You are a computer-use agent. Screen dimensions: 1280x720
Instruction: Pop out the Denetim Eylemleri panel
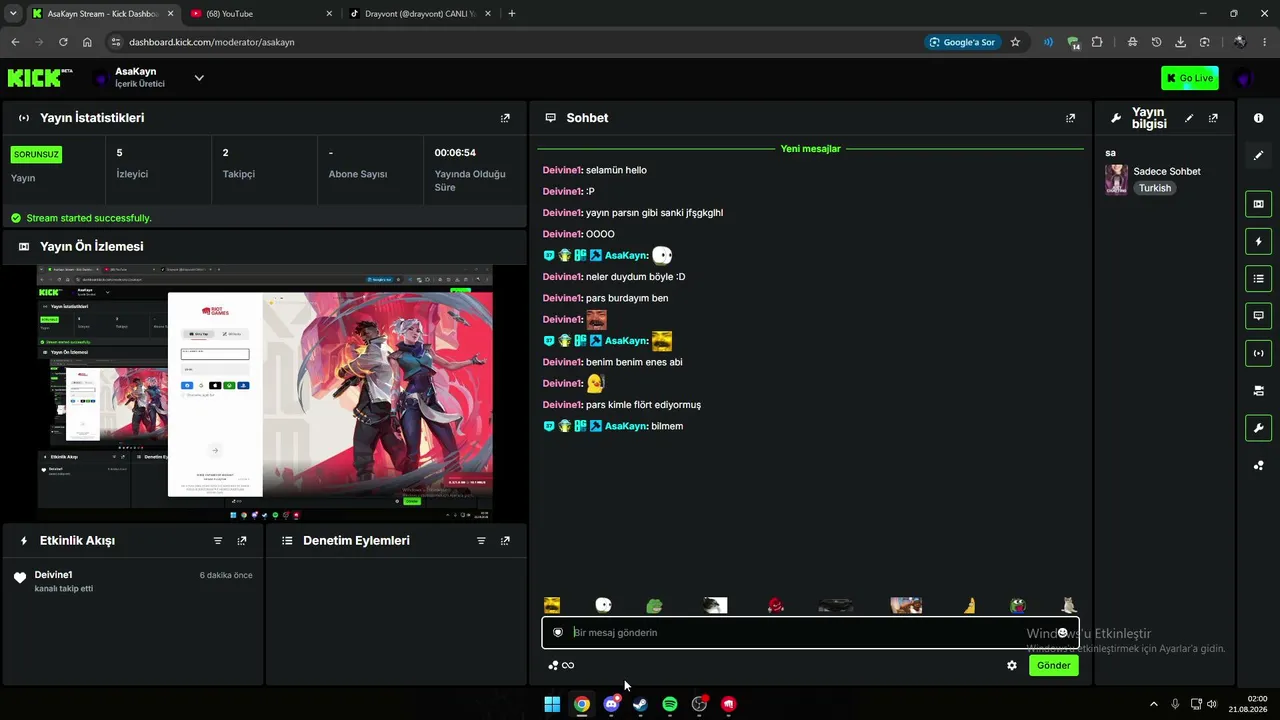tap(505, 541)
